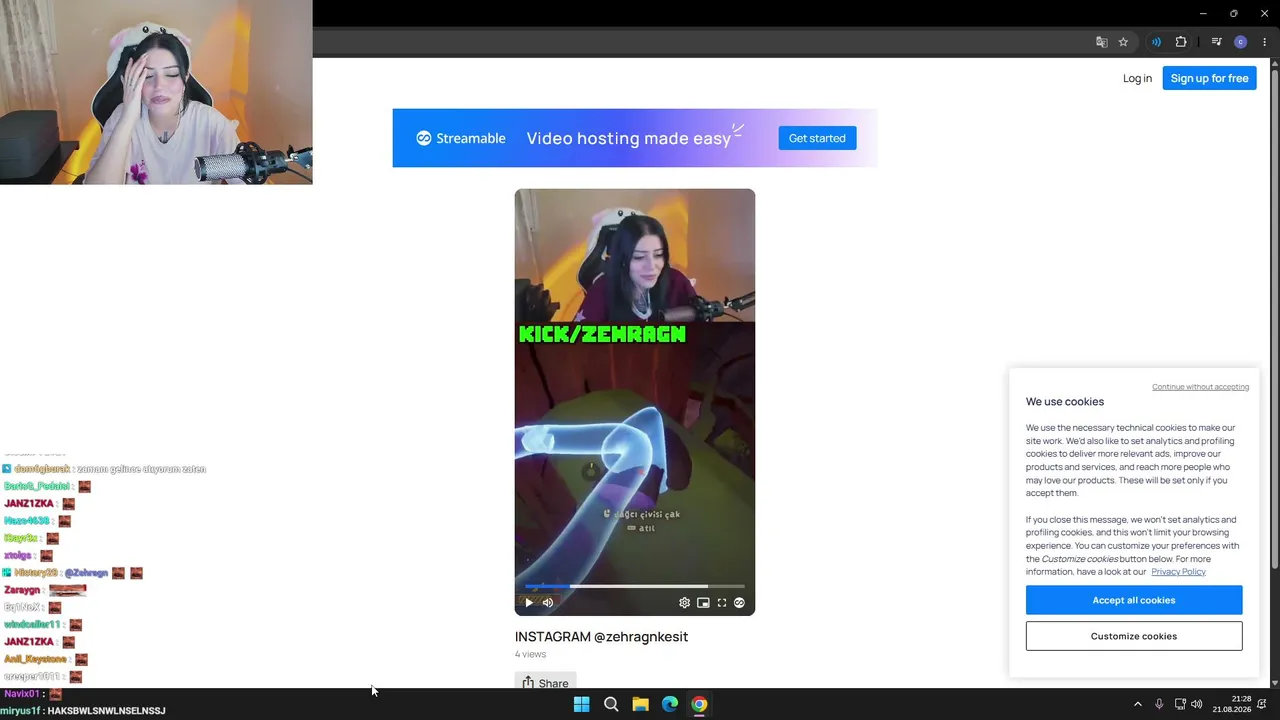This screenshot has width=1280, height=720.
Task: Seek within the video progress bar
Action: point(635,586)
